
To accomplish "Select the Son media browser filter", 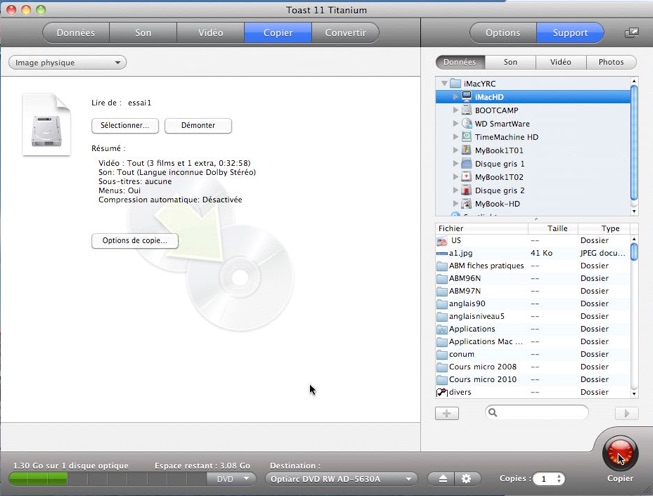I will 510,62.
